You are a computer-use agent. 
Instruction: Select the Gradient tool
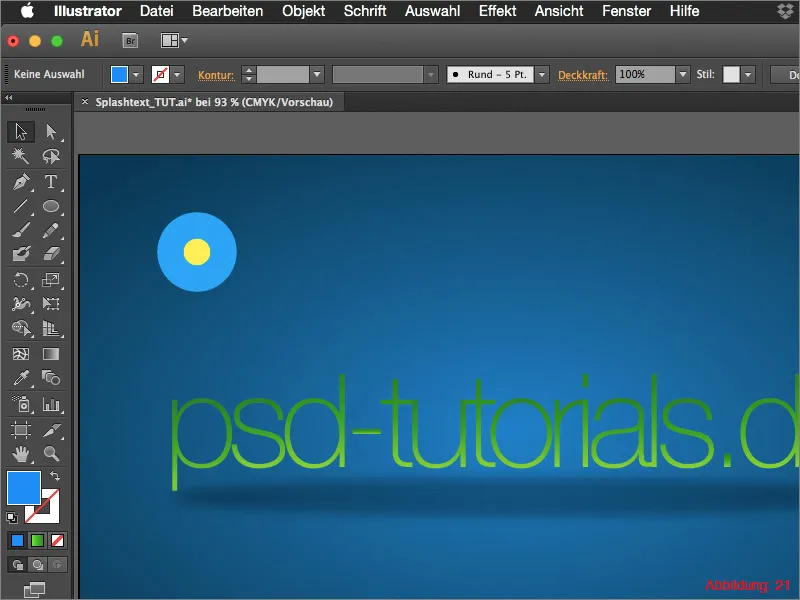click(x=51, y=354)
